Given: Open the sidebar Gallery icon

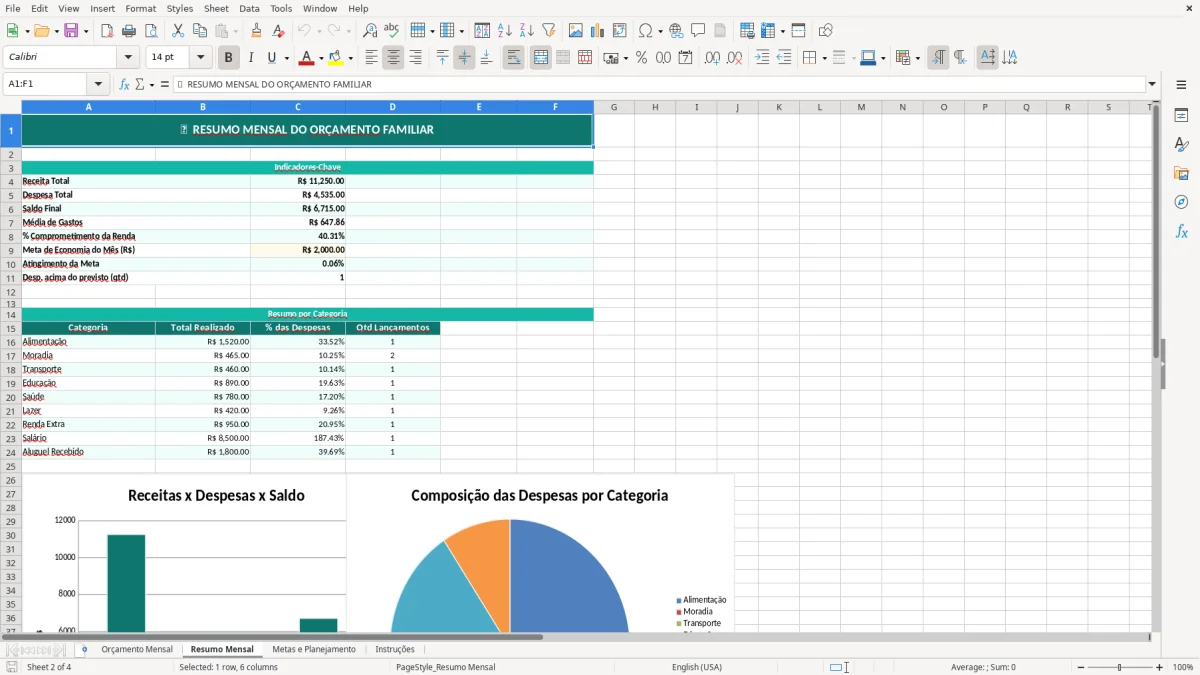Looking at the screenshot, I should pyautogui.click(x=1181, y=173).
